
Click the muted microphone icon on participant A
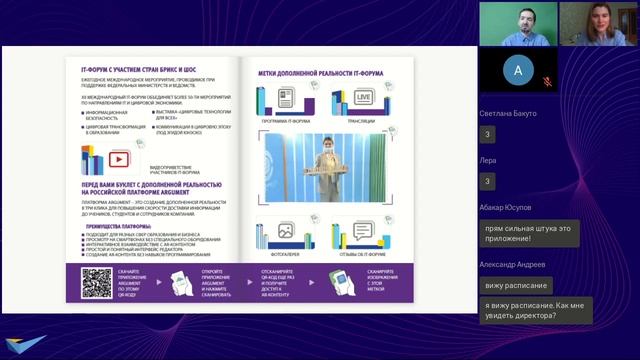tap(547, 82)
